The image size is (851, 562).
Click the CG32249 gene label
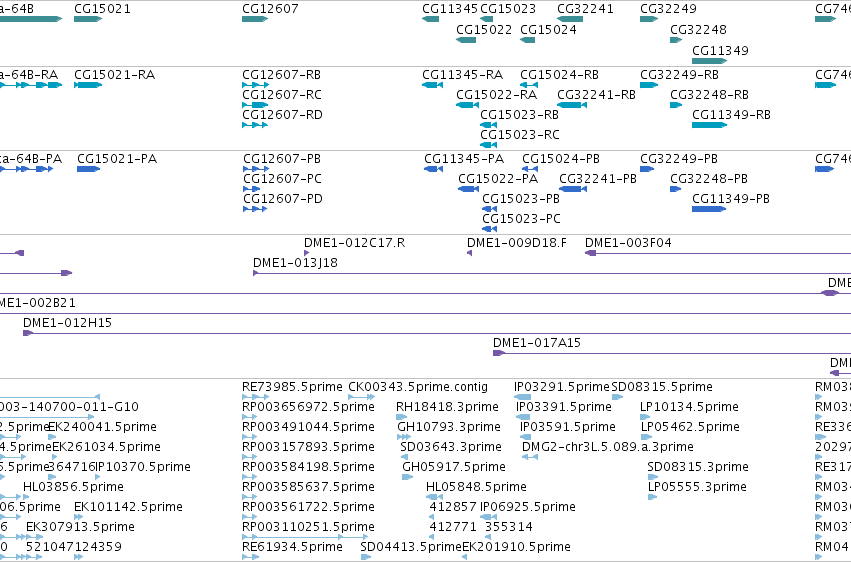[668, 9]
